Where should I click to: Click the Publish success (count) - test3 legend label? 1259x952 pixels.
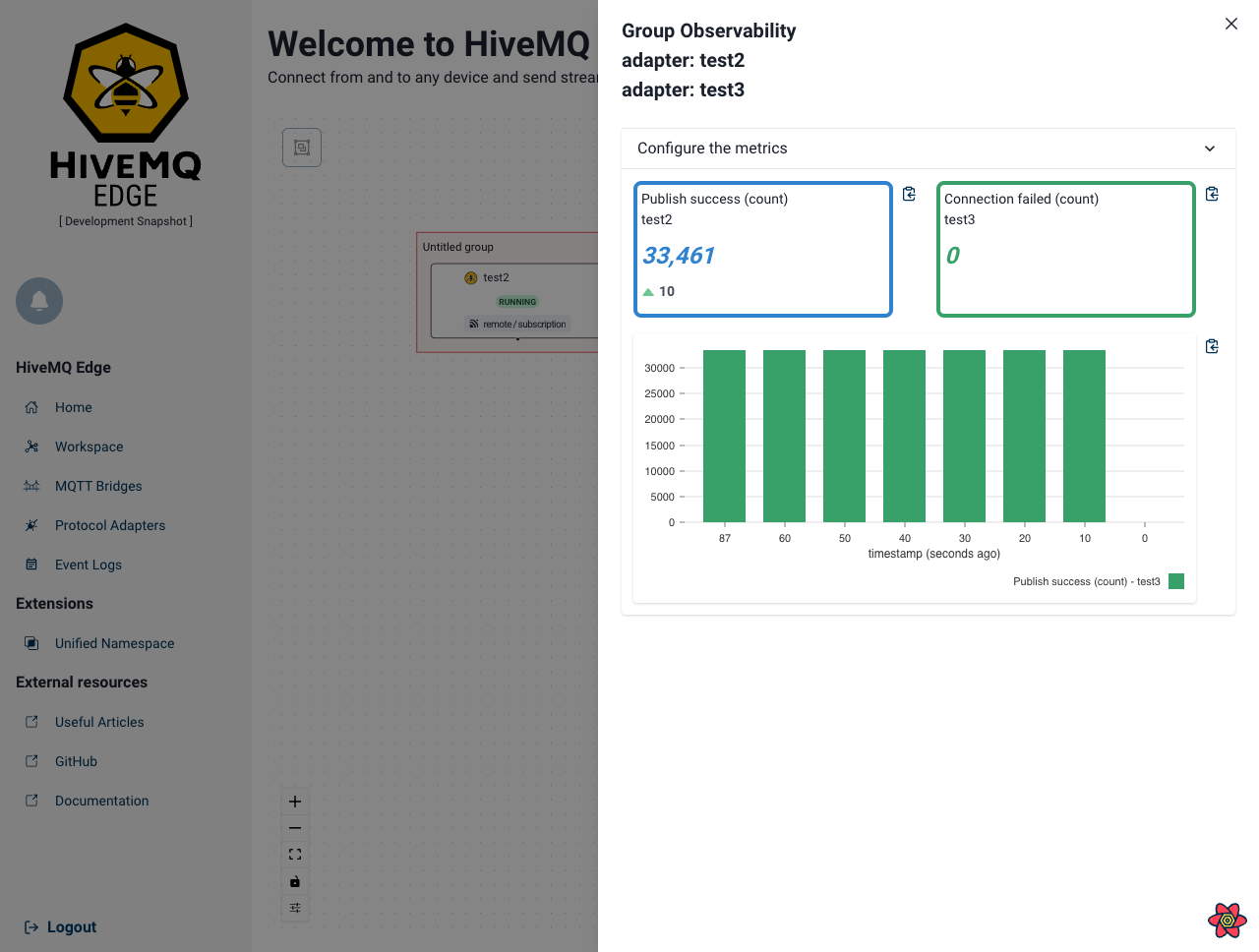pos(1087,581)
